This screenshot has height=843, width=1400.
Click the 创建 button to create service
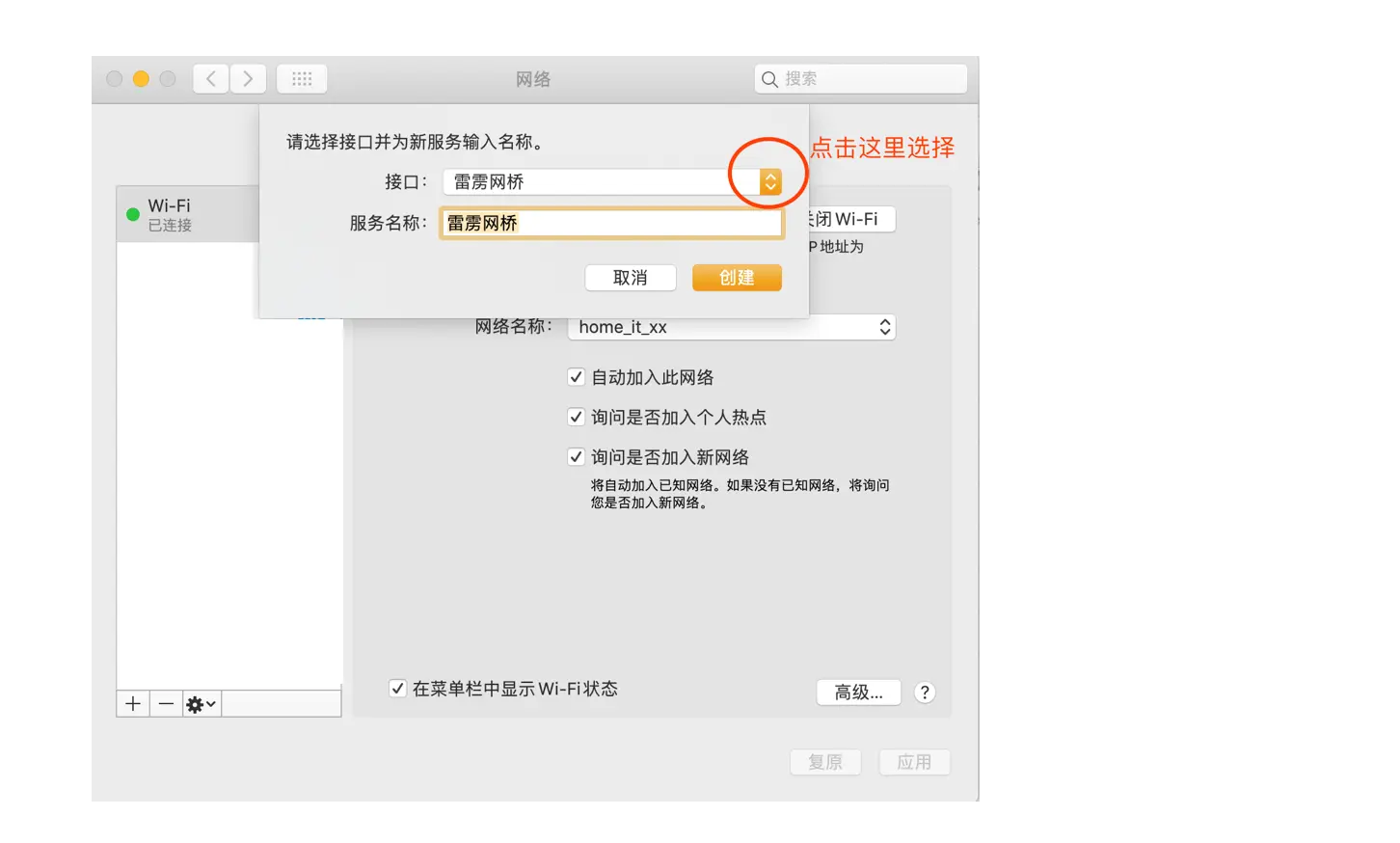pos(736,278)
